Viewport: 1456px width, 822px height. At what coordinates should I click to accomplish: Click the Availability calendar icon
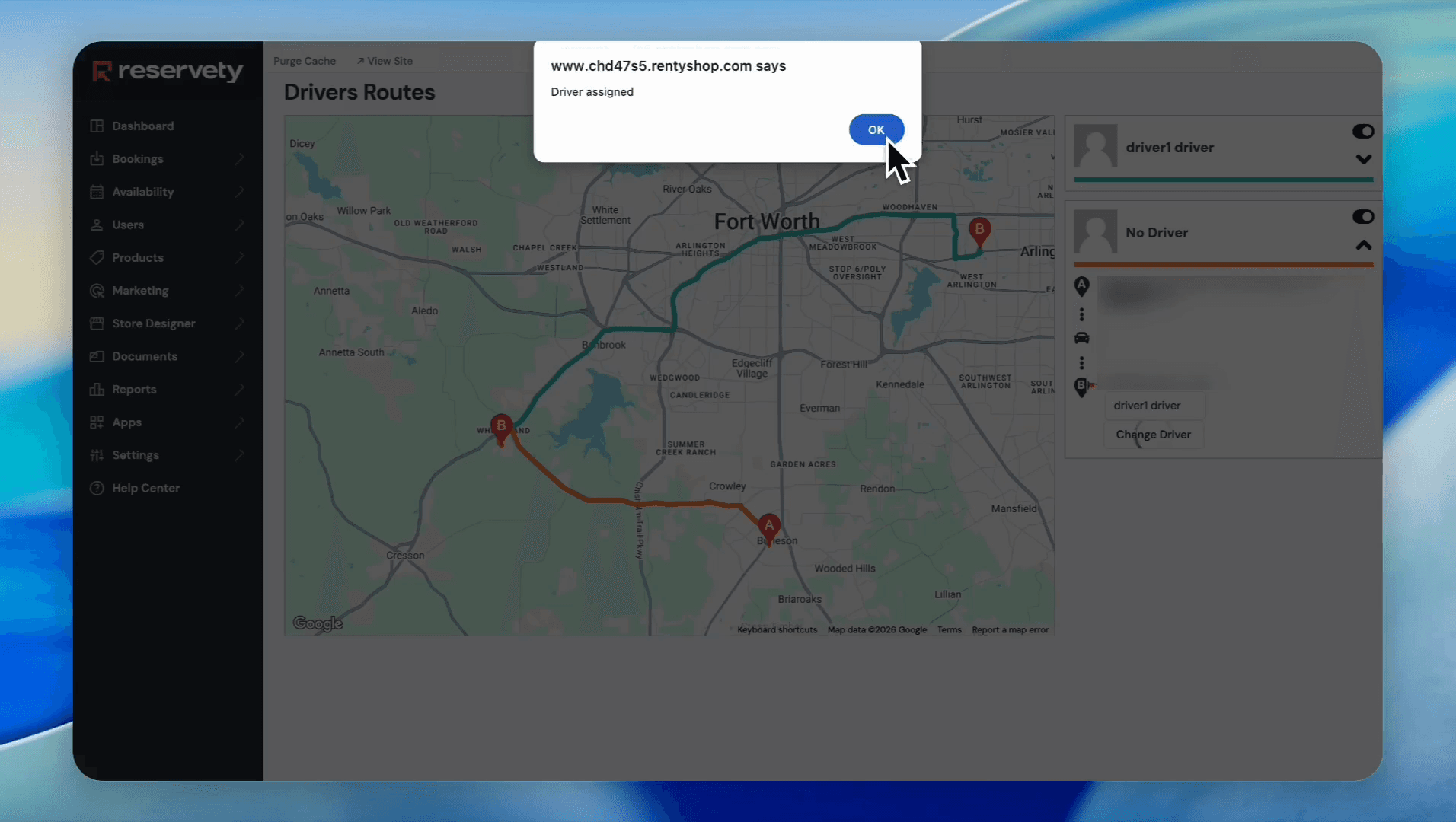point(97,192)
